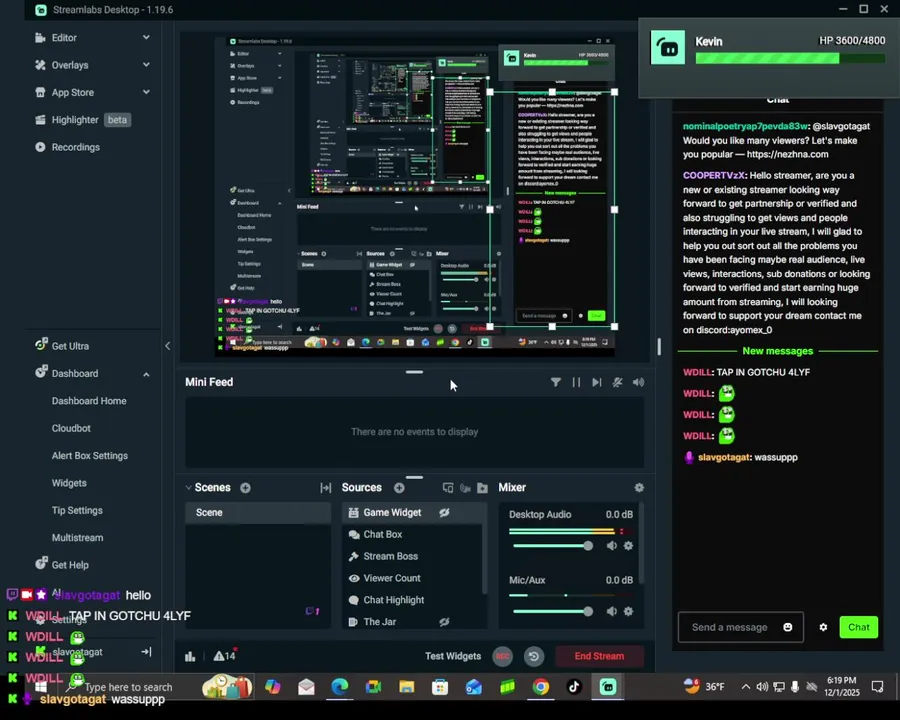Start recording with REC button
The height and width of the screenshot is (720, 900).
pyautogui.click(x=503, y=656)
